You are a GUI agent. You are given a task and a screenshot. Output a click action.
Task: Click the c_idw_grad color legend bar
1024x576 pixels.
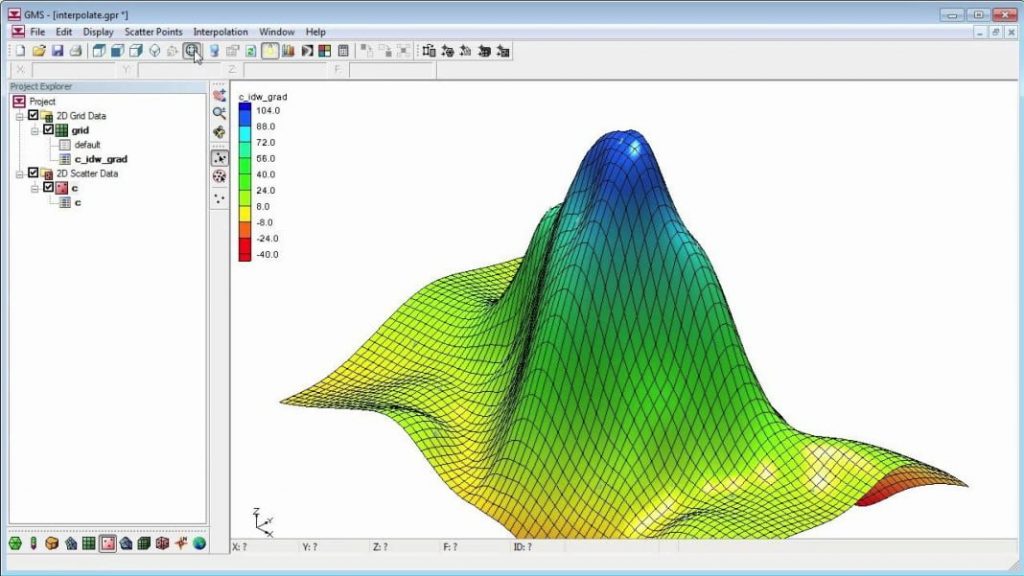pyautogui.click(x=244, y=182)
